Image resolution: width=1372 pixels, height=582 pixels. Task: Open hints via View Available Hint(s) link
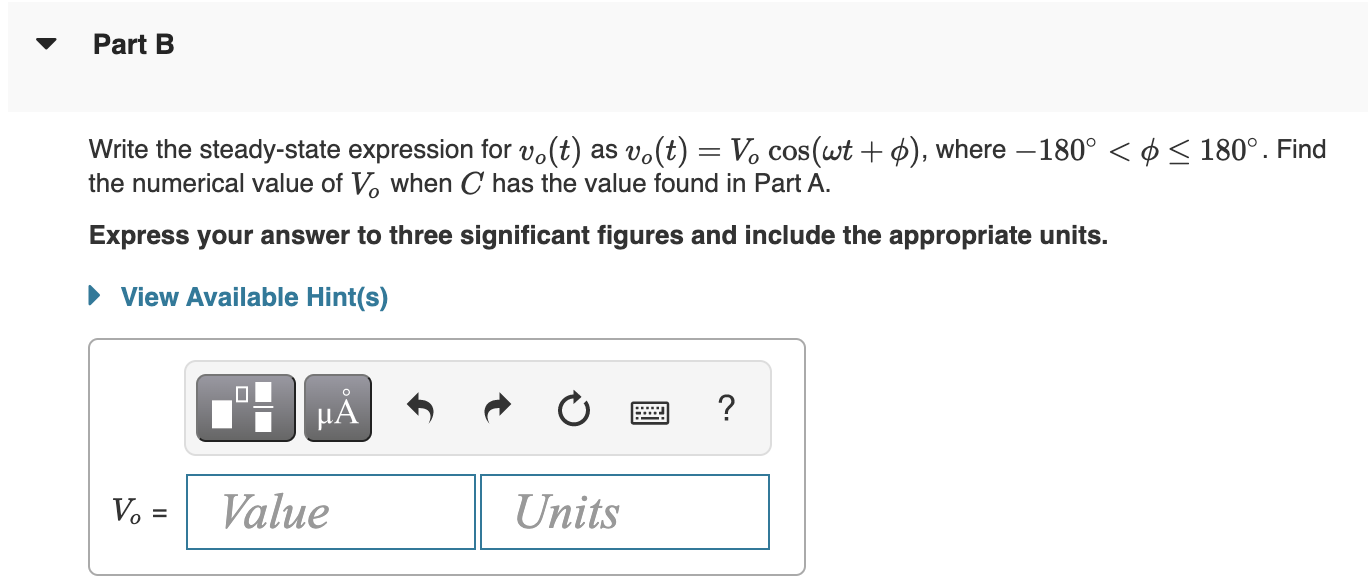tap(252, 296)
